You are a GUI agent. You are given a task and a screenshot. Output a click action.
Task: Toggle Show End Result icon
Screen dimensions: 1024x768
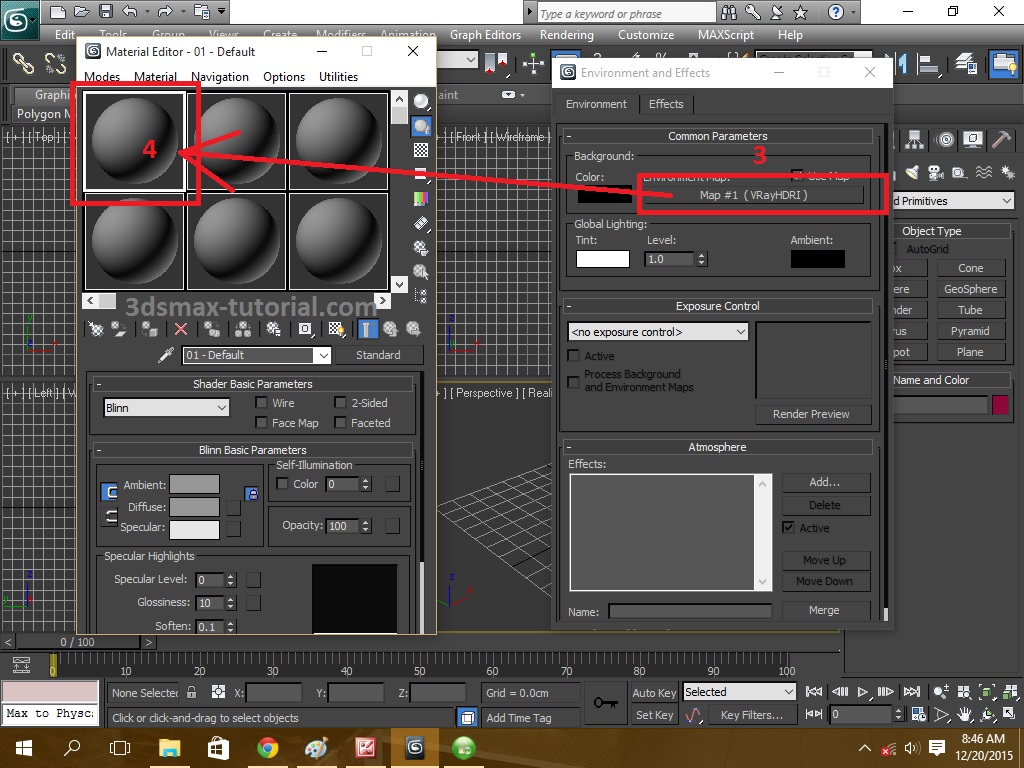pos(367,329)
